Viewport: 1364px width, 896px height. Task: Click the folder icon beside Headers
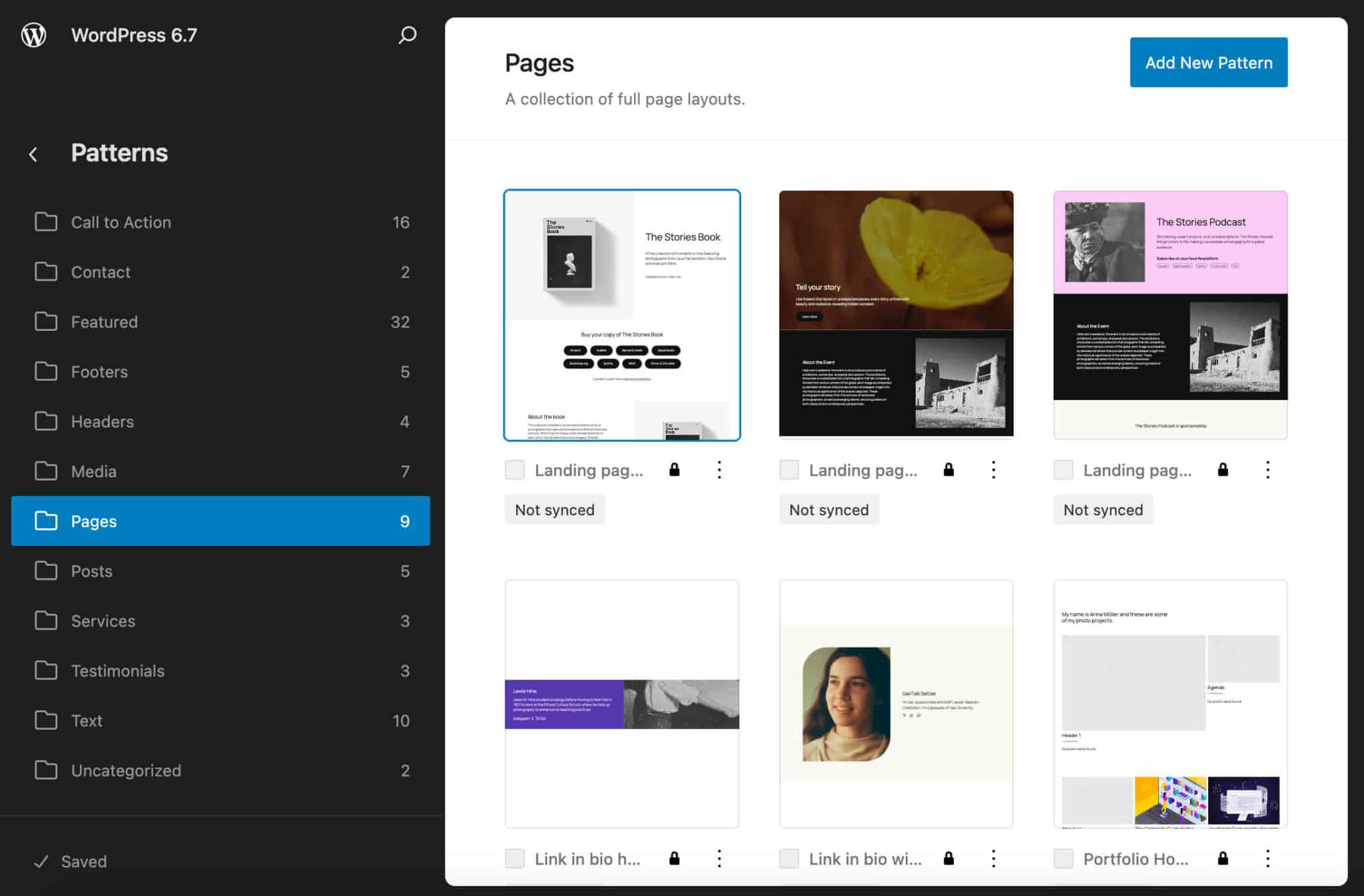click(x=47, y=421)
